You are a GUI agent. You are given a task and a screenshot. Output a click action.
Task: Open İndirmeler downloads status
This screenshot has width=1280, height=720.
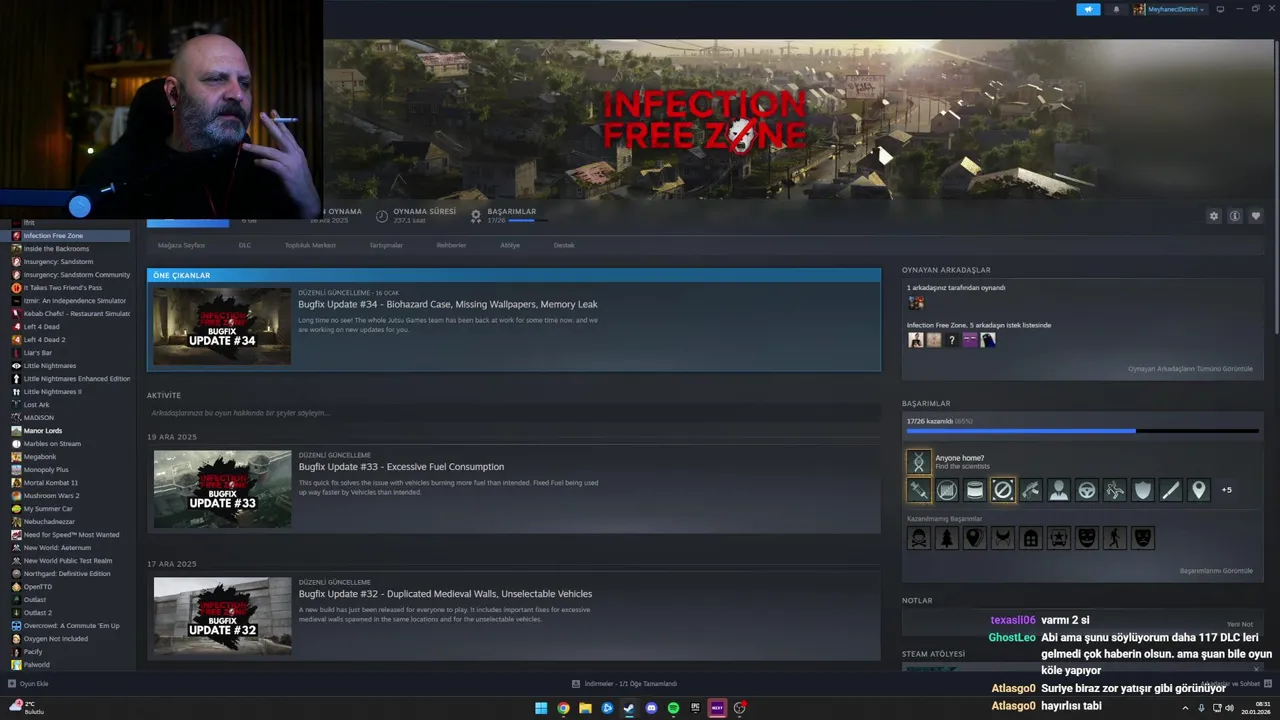coord(625,684)
